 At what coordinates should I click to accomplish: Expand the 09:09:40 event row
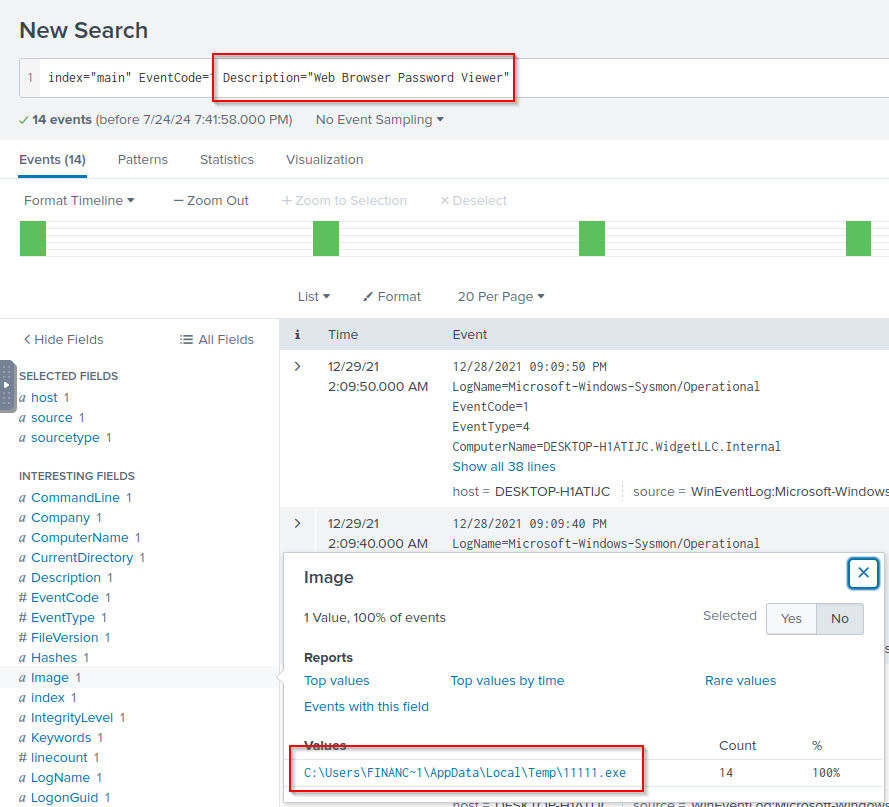pyautogui.click(x=297, y=523)
